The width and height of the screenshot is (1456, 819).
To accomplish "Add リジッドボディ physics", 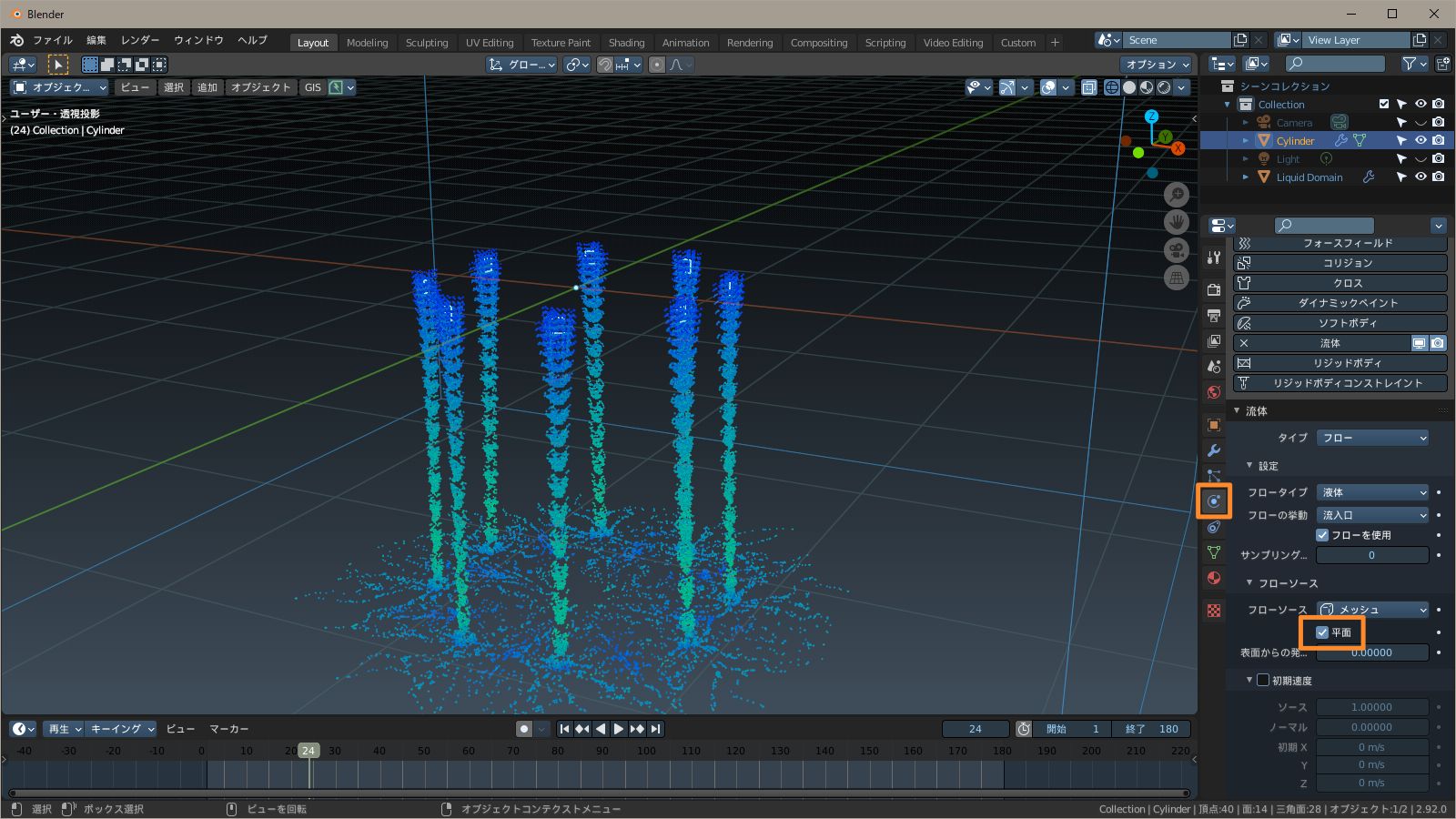I will 1340,363.
